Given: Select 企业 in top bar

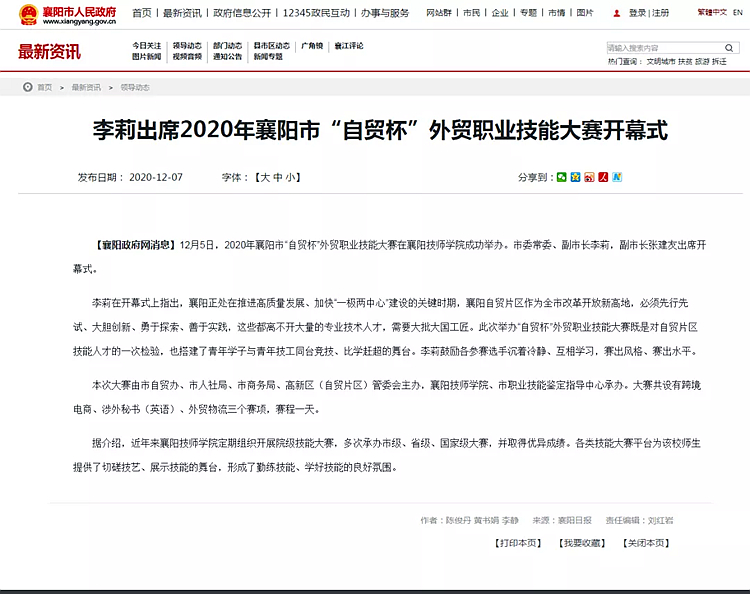Looking at the screenshot, I should [x=500, y=13].
